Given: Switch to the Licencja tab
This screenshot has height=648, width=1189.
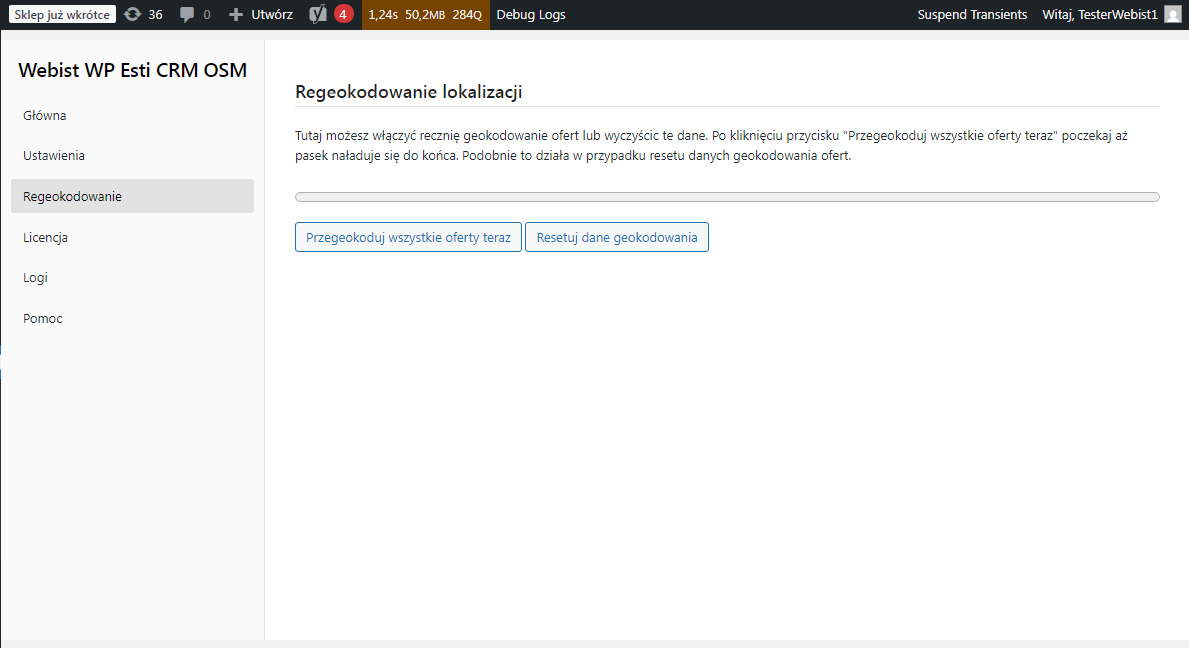Looking at the screenshot, I should [45, 237].
